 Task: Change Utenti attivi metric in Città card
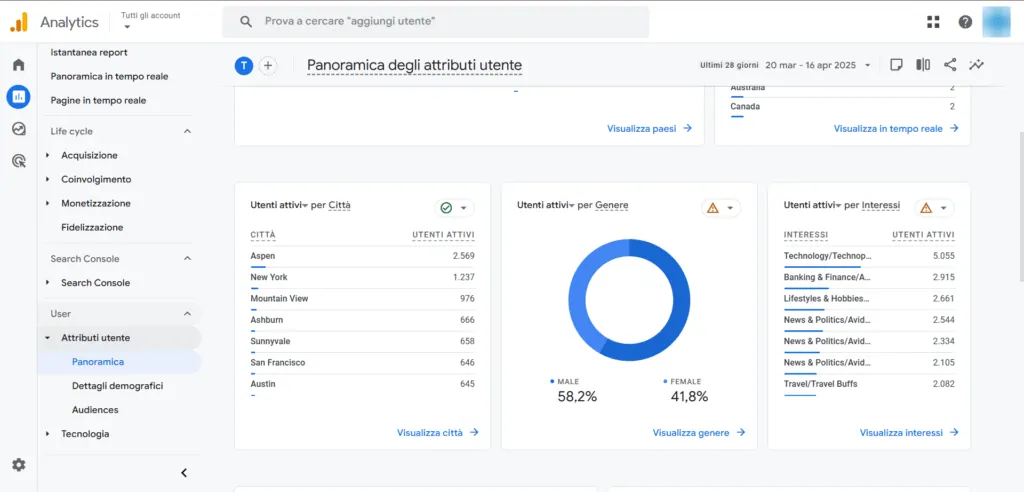coord(279,205)
